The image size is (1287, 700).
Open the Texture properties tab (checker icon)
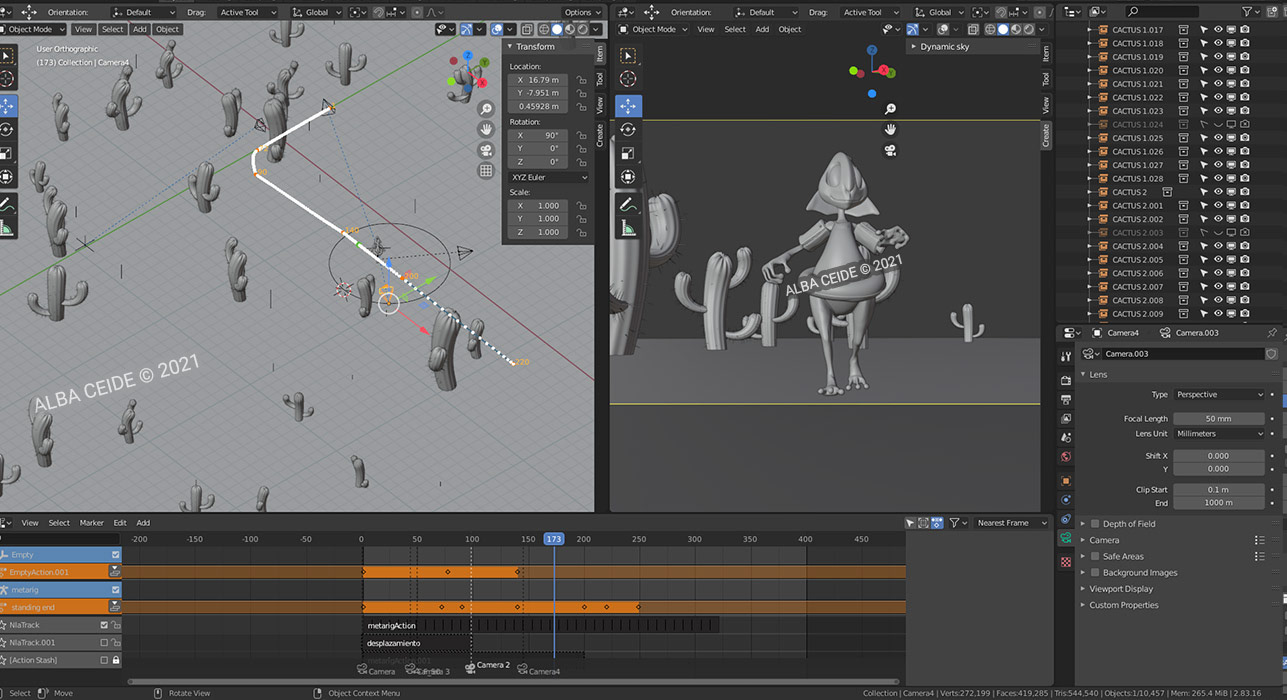tap(1066, 562)
